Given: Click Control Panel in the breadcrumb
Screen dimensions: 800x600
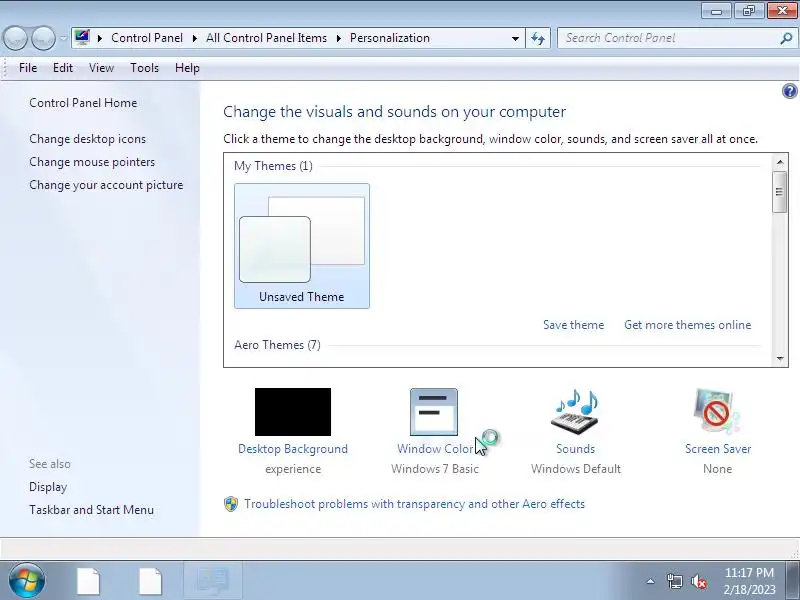Looking at the screenshot, I should point(147,38).
